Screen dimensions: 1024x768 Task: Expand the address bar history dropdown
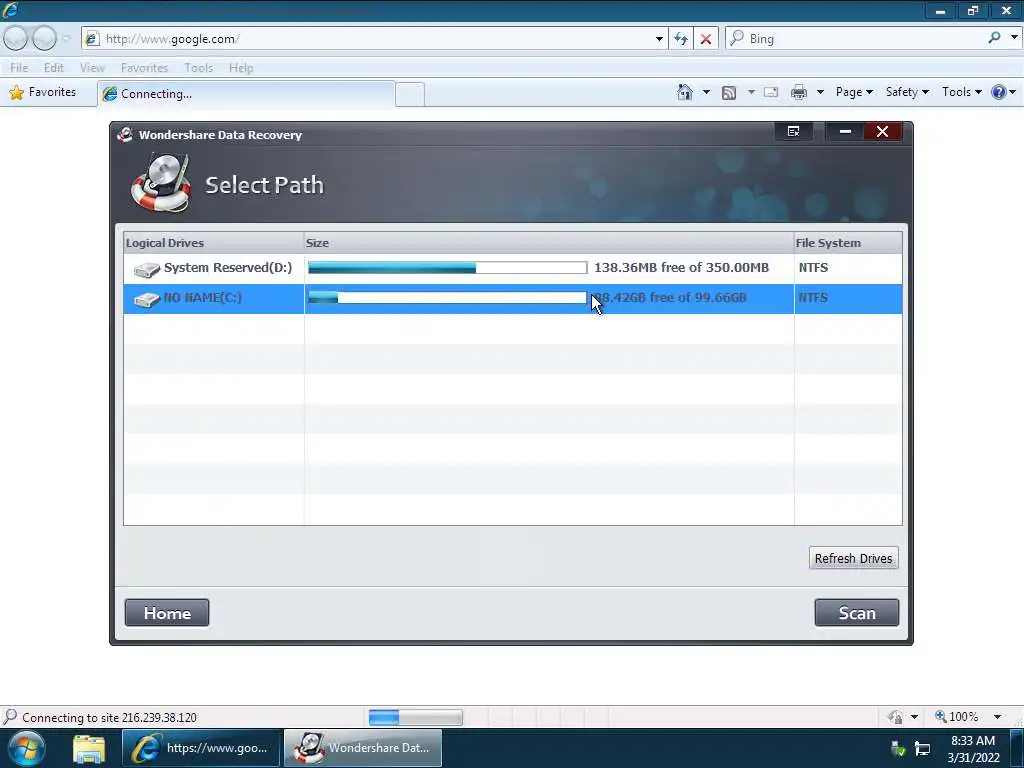[x=659, y=39]
